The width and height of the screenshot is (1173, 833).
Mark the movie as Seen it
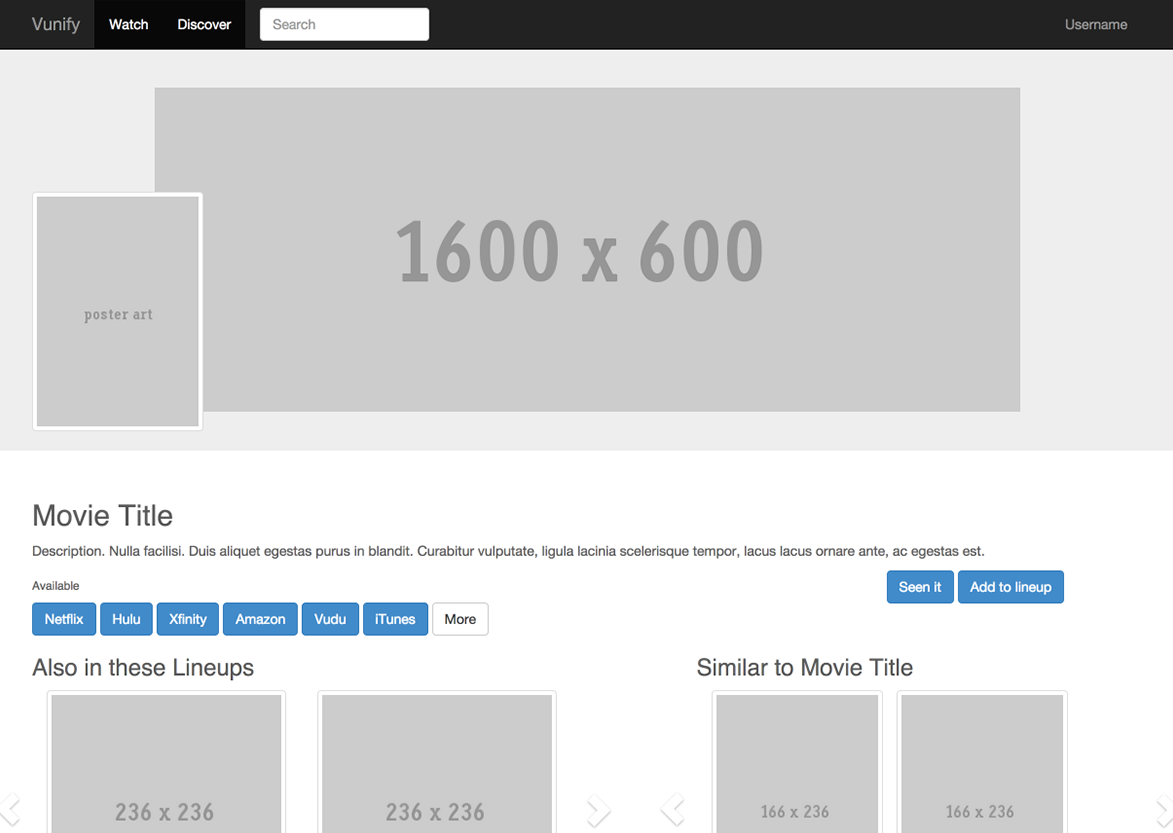pos(919,587)
